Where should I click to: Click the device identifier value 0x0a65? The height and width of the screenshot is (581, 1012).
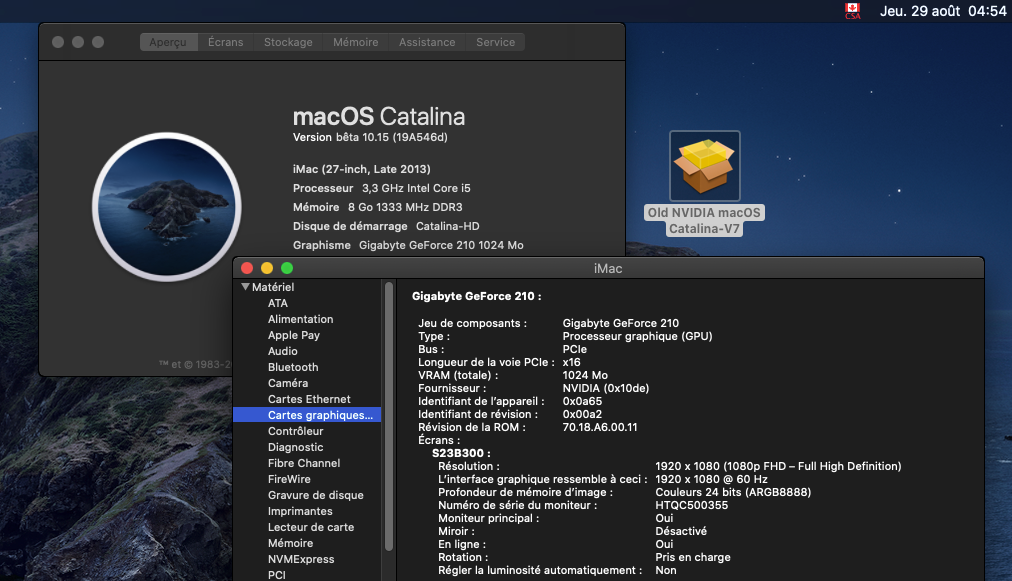(x=582, y=401)
